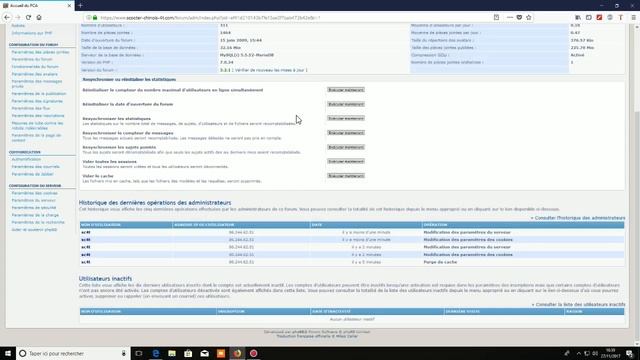Open Paramètres de la publication sidebar link
The width and height of the screenshot is (640, 360).
point(39,93)
